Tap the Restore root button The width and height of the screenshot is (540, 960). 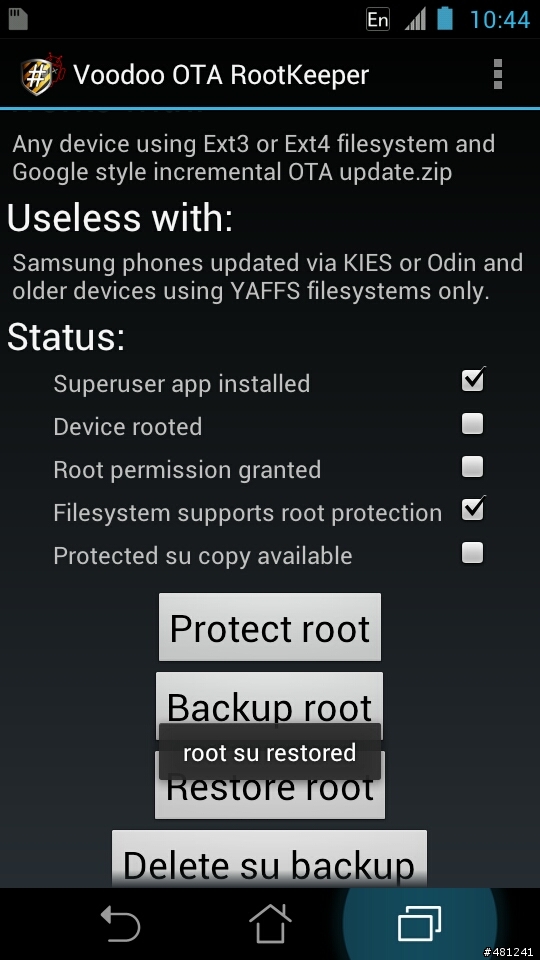click(269, 796)
